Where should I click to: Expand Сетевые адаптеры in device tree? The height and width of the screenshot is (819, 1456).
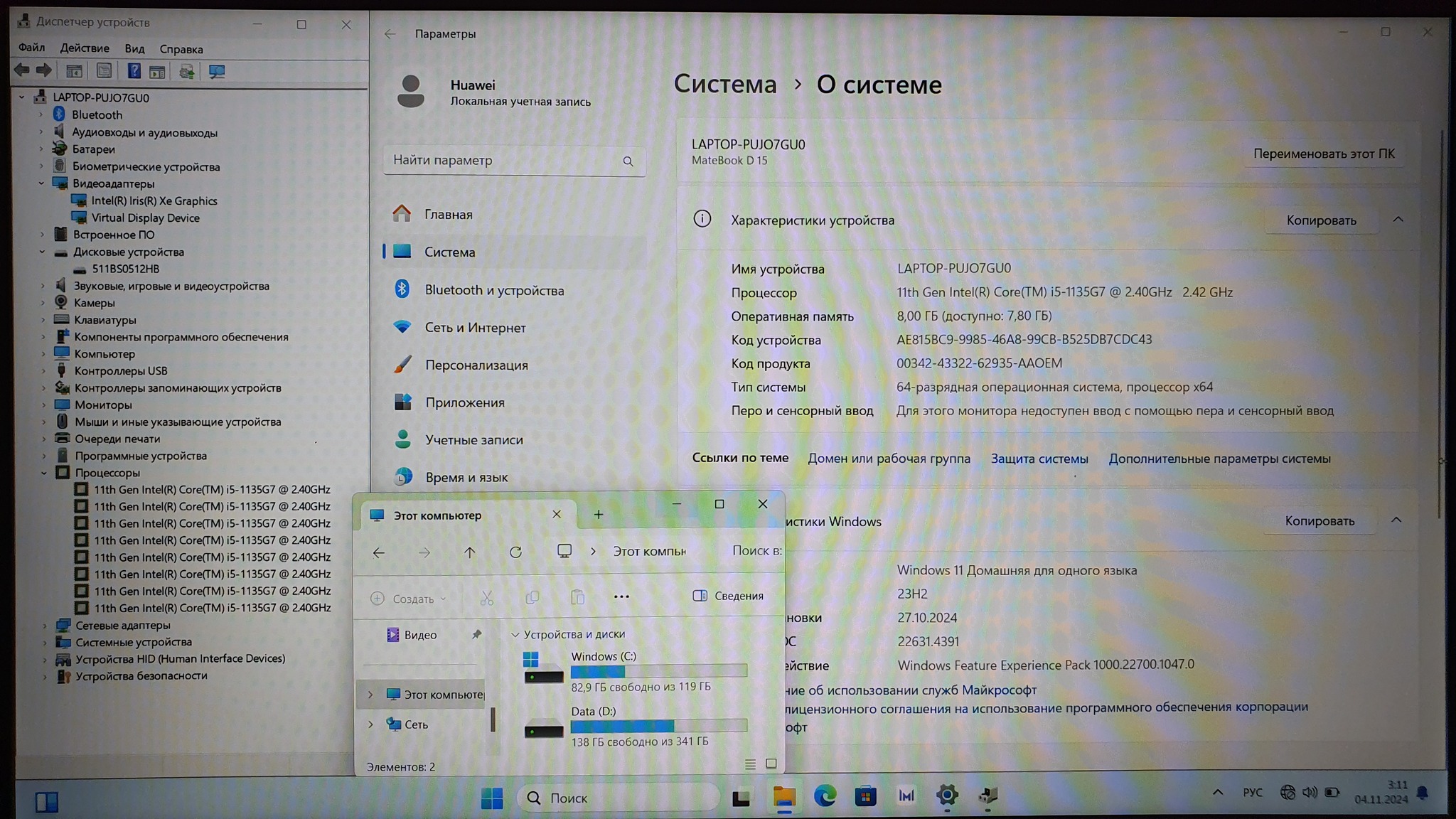coord(45,626)
